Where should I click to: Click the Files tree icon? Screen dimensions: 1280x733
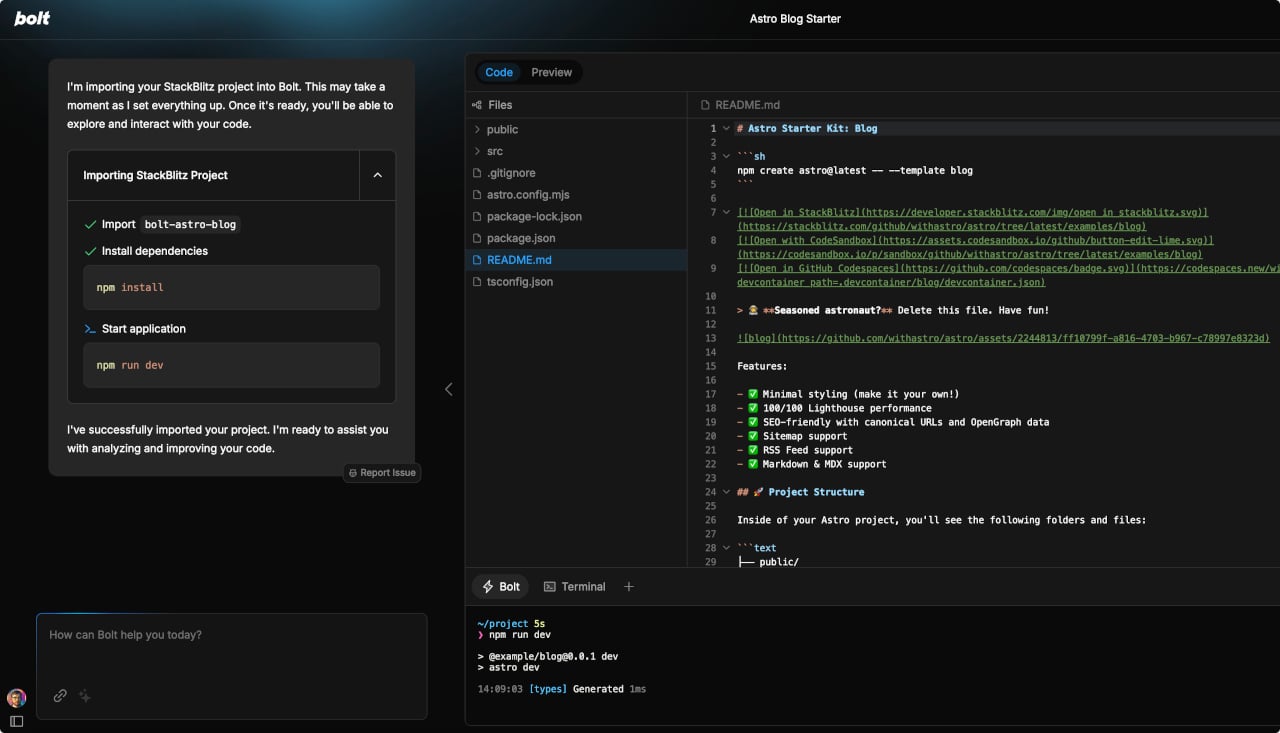click(476, 105)
